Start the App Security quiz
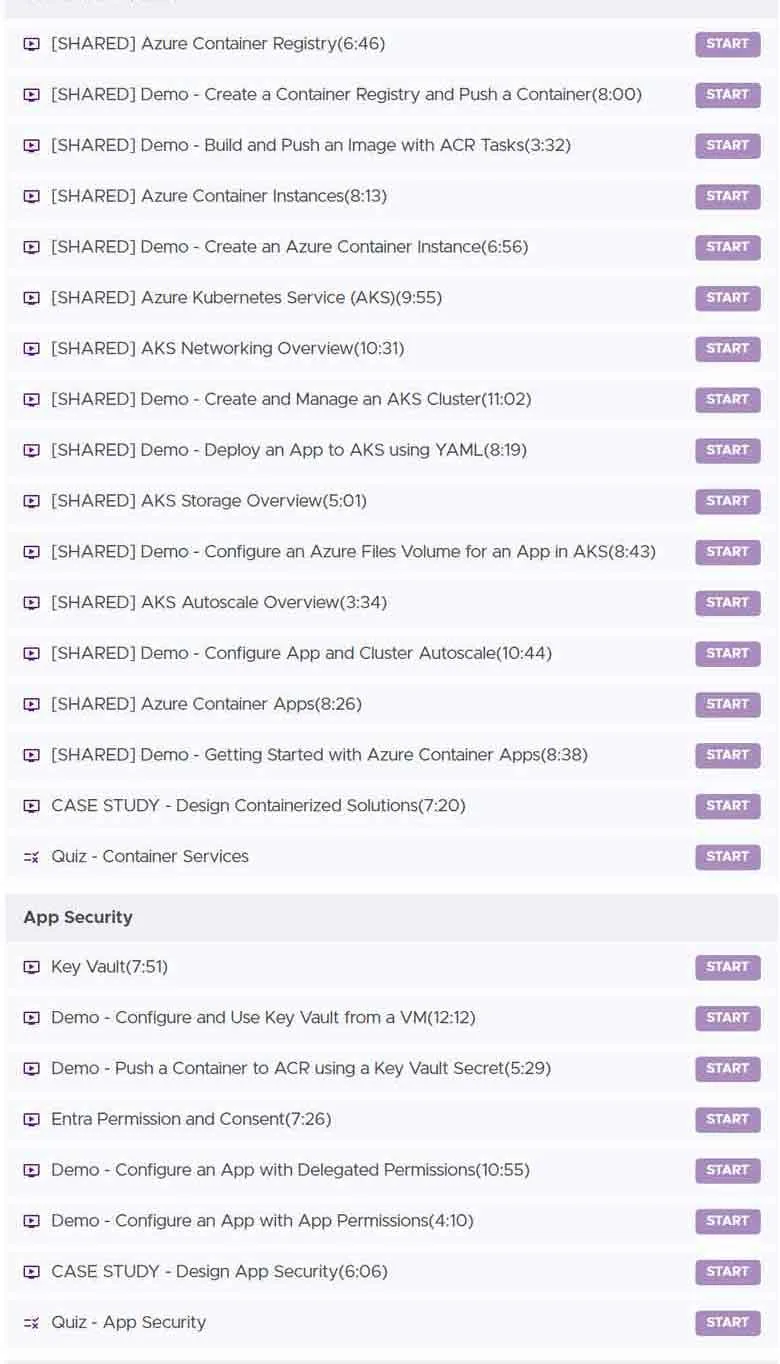The width and height of the screenshot is (780, 1364). pos(728,1323)
